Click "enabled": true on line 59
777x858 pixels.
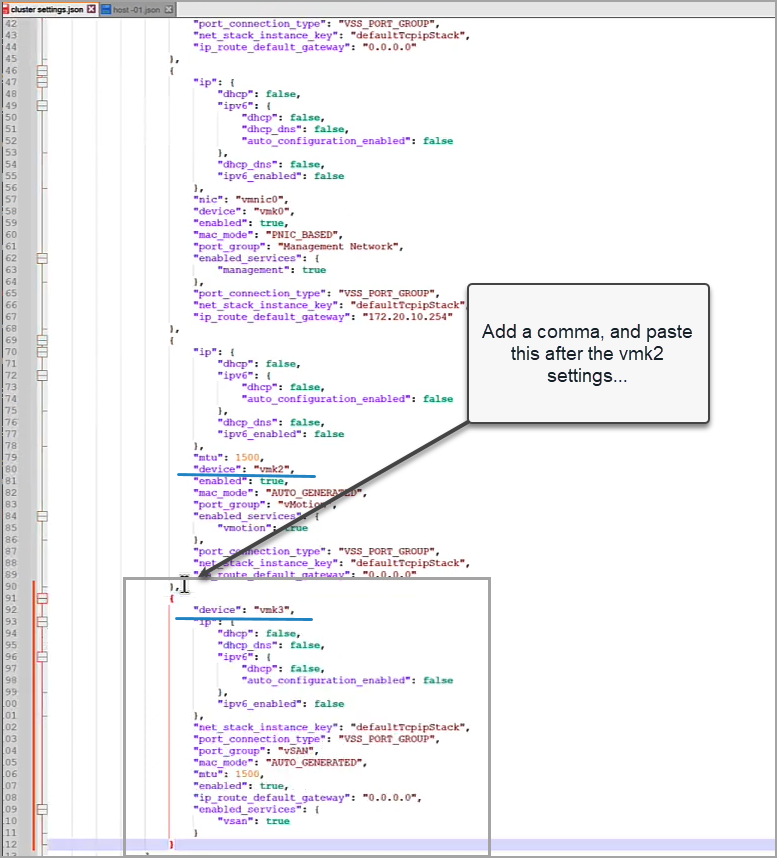point(241,223)
